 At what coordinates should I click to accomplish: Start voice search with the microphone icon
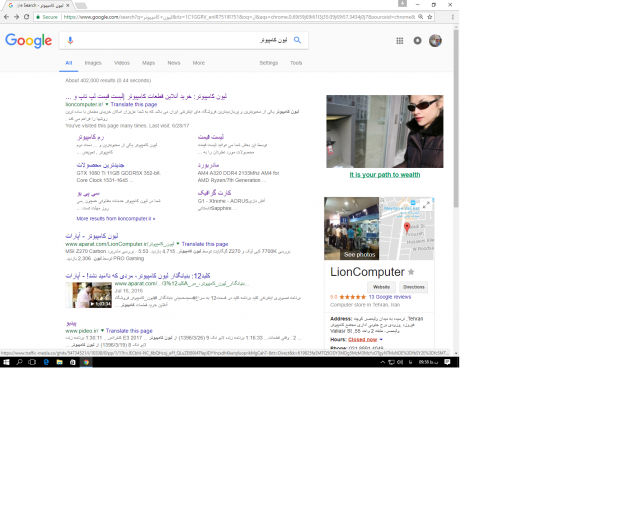click(x=70, y=40)
